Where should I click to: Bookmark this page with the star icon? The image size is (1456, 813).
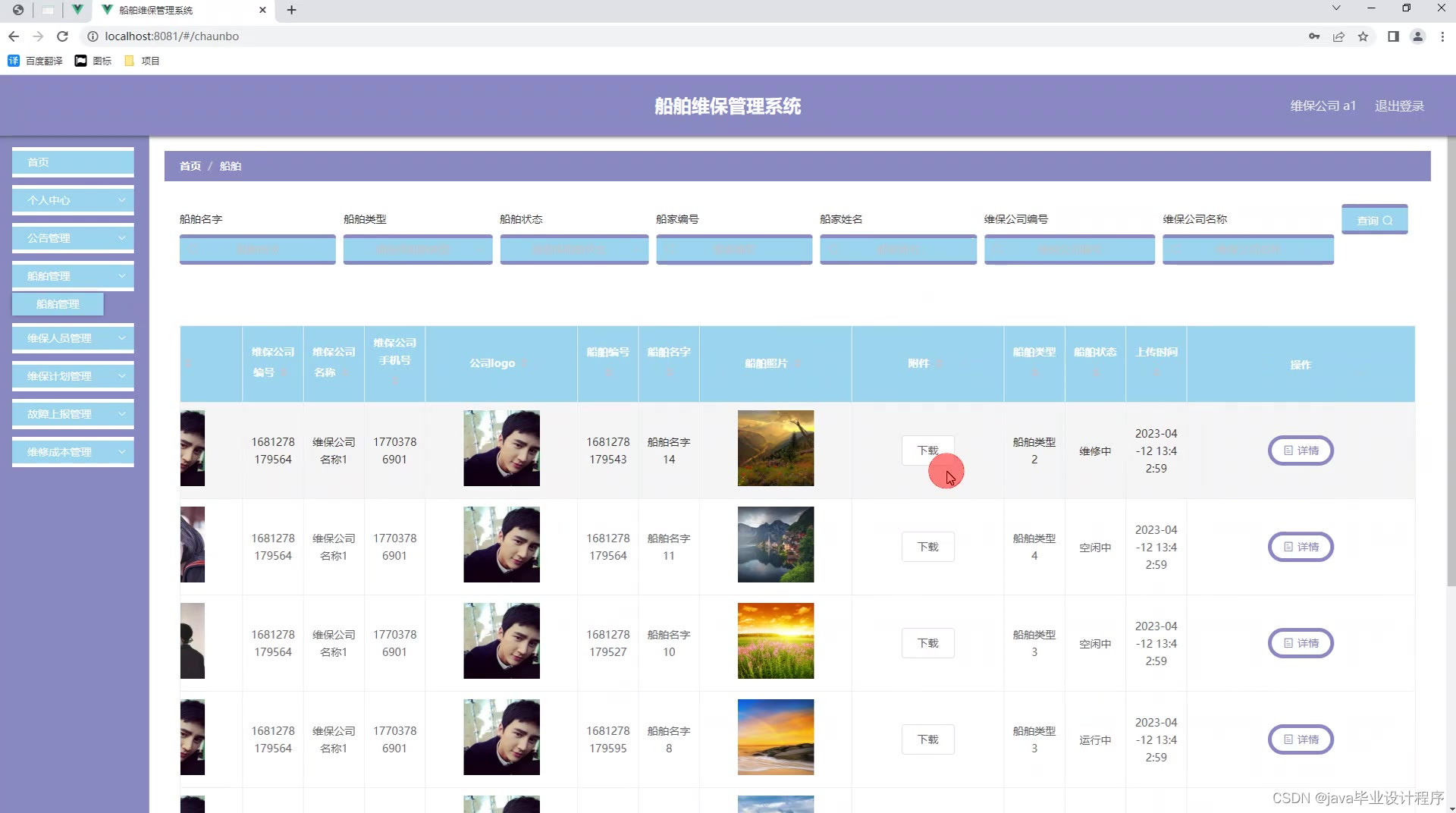1363,36
